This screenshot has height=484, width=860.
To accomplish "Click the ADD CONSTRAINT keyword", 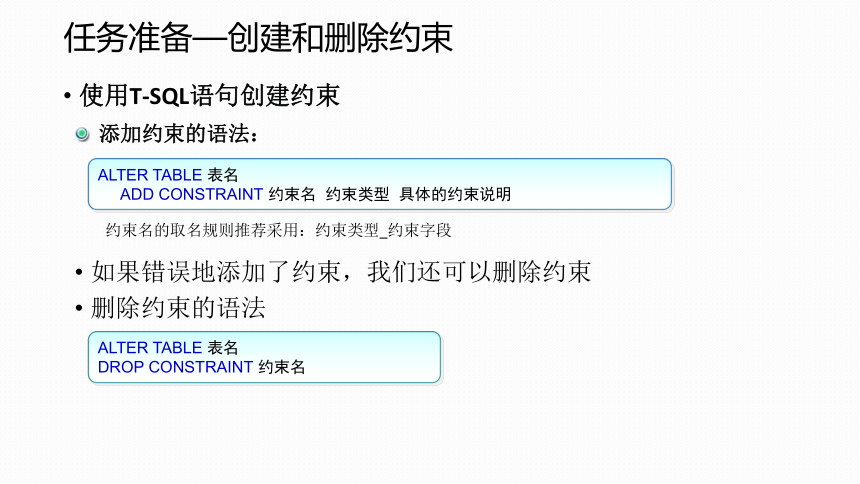I will [191, 194].
